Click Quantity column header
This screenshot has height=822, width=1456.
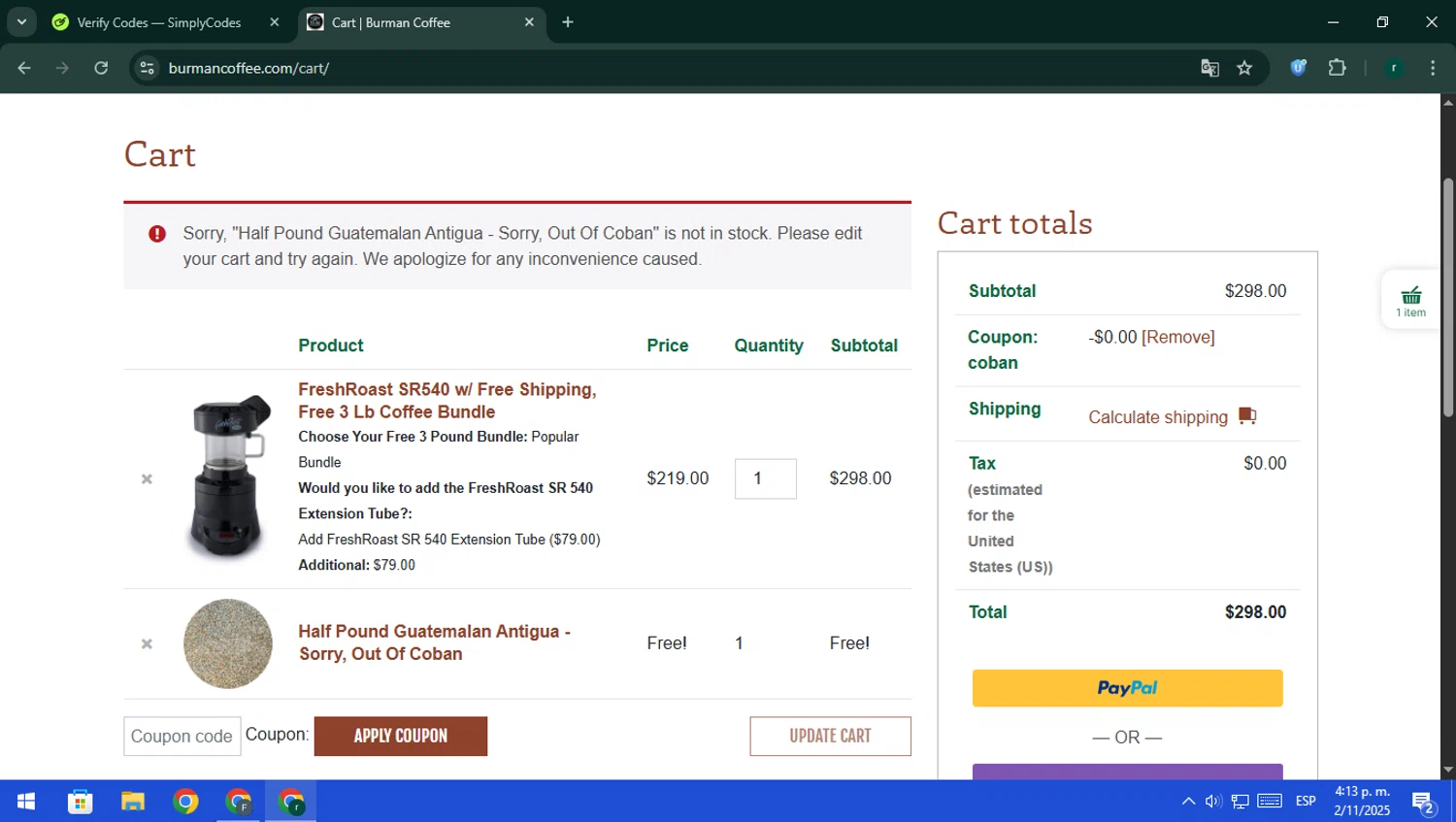[769, 345]
